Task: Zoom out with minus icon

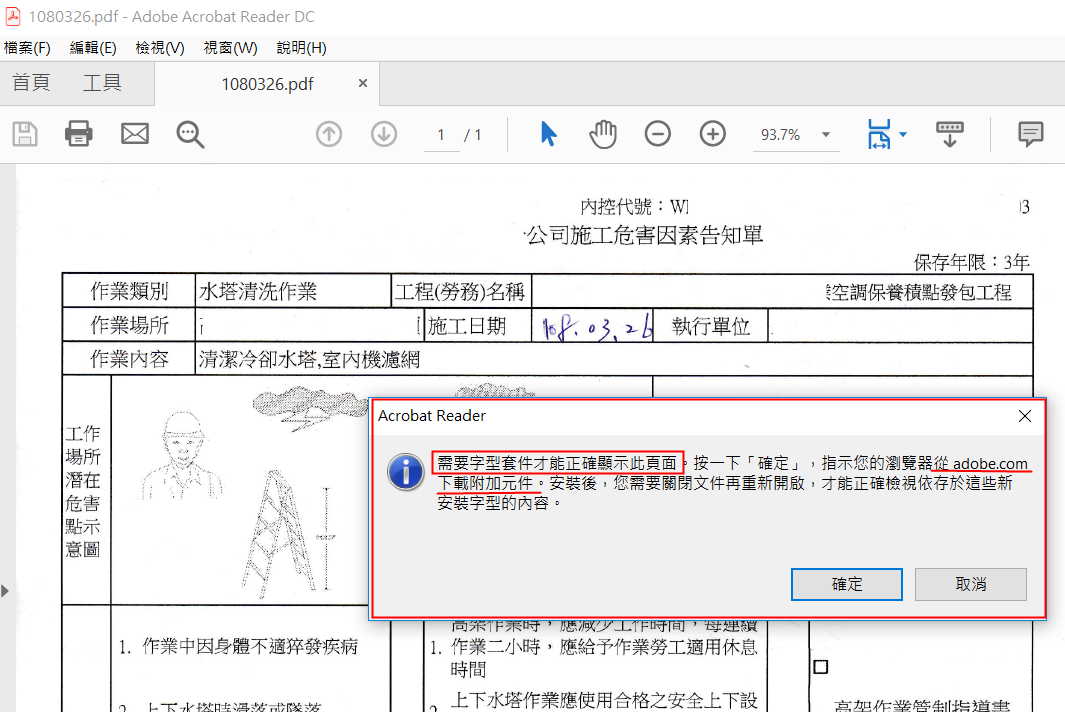Action: pyautogui.click(x=657, y=134)
